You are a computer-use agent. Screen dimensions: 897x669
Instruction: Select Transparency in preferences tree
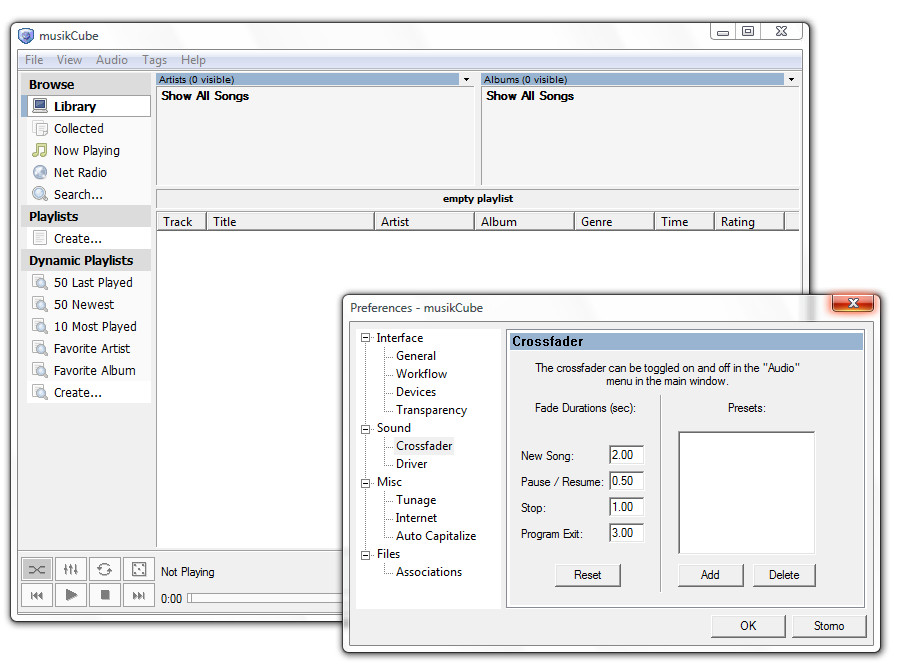[x=431, y=410]
